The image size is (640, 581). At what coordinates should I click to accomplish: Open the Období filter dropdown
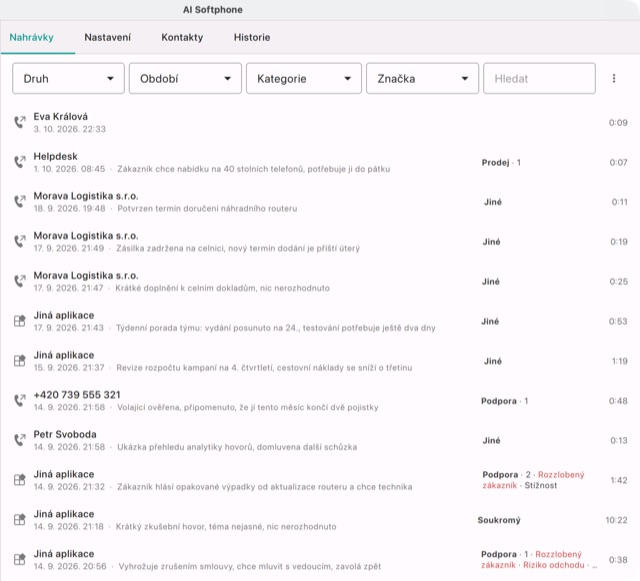coord(185,78)
